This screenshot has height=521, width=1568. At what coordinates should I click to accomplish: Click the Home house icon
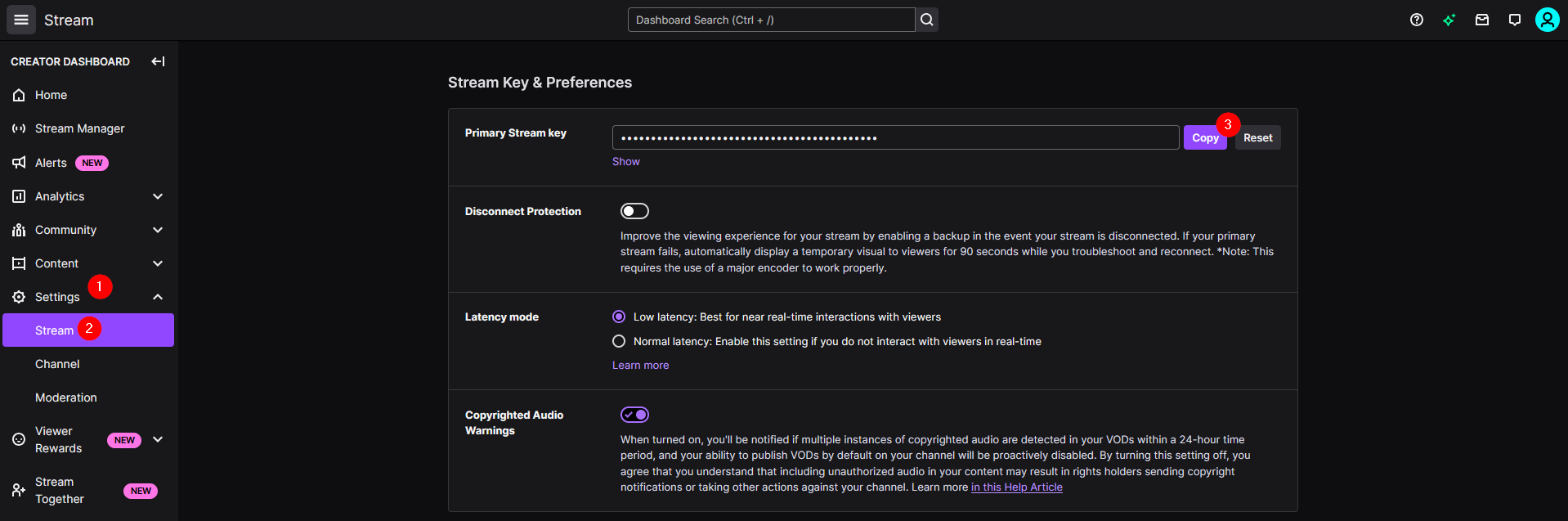(19, 95)
